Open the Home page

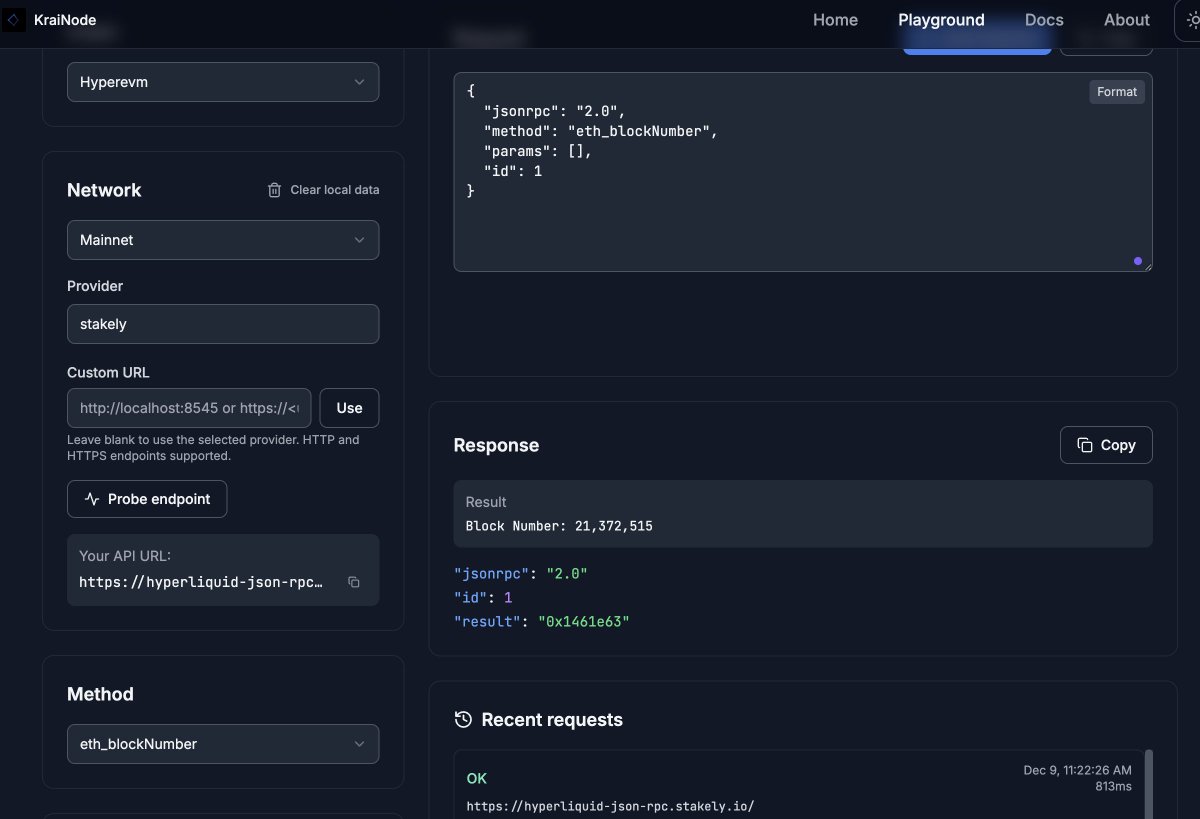pos(835,20)
